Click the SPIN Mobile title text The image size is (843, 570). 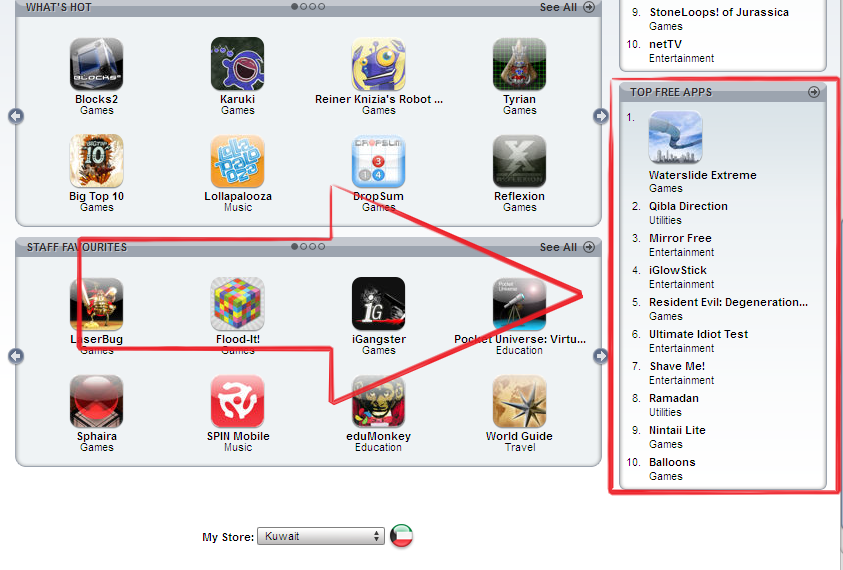tap(238, 436)
